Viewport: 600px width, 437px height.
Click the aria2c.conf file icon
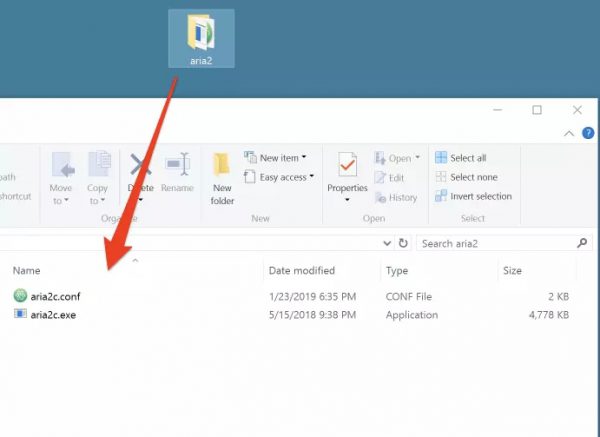(x=20, y=295)
